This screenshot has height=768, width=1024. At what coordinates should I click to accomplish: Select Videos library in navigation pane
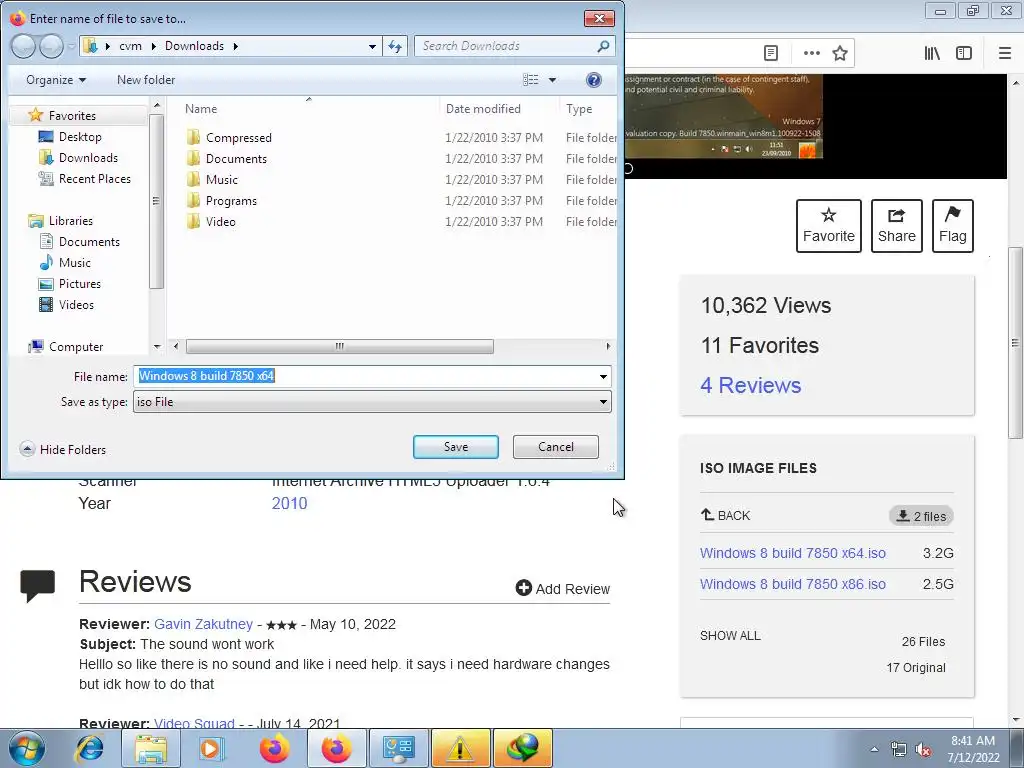click(76, 304)
